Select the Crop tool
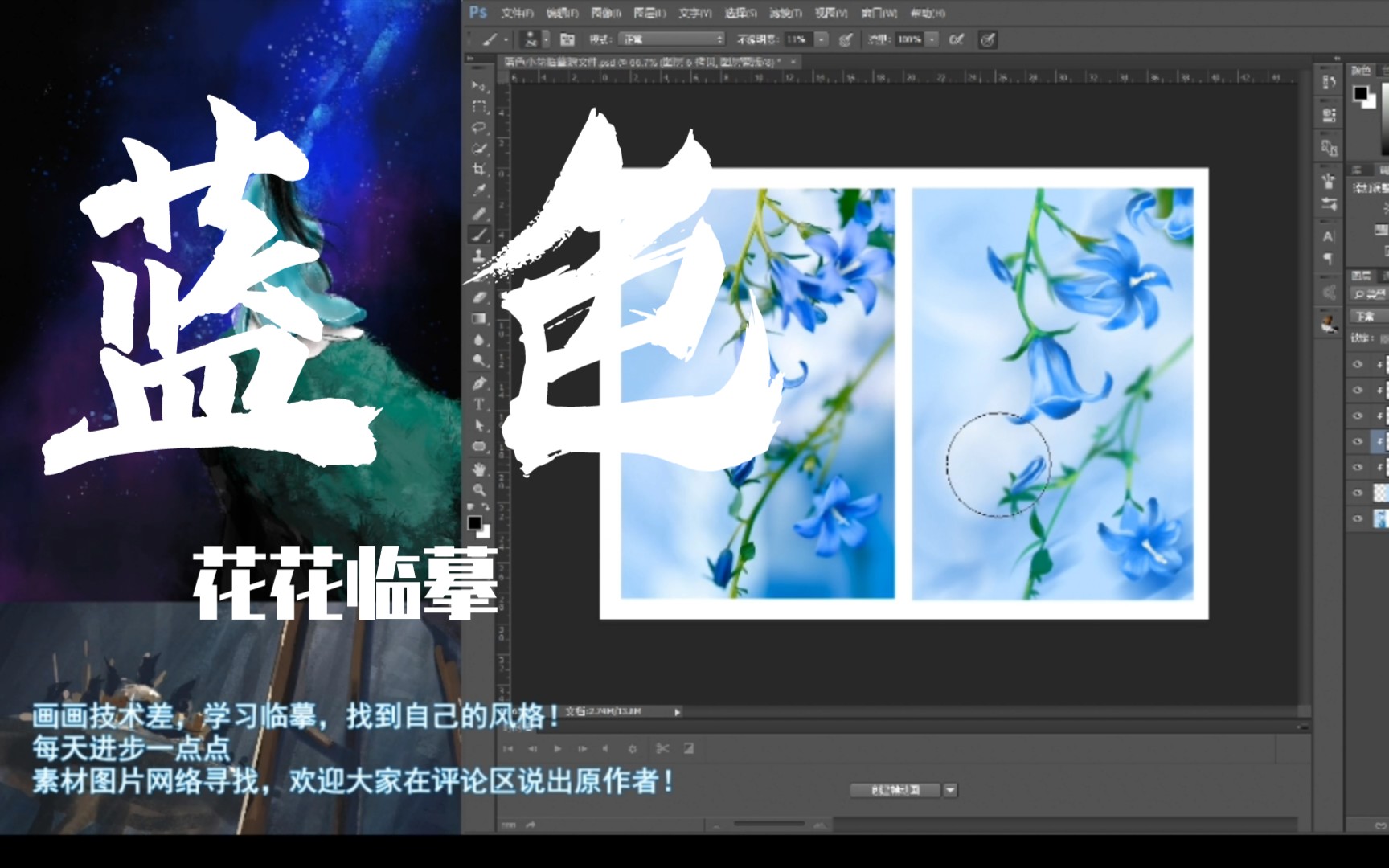This screenshot has height=868, width=1389. (x=479, y=170)
